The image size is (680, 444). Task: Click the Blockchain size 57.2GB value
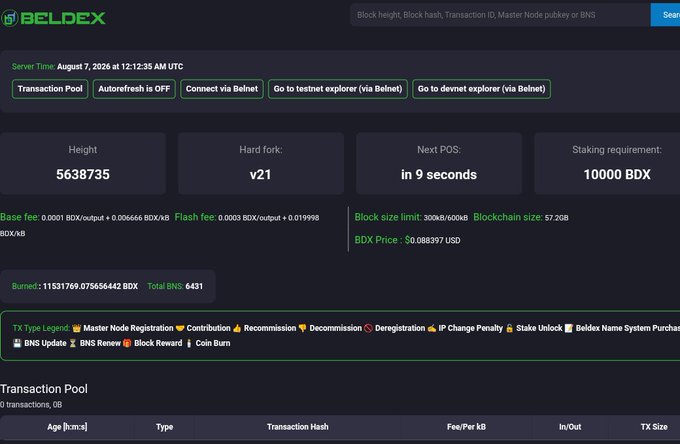[556, 218]
